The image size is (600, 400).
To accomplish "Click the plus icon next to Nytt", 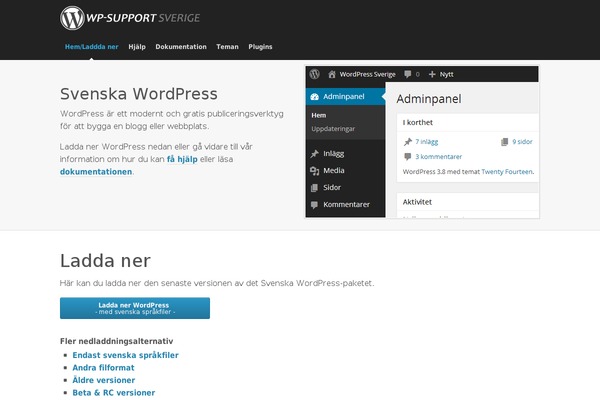I will 432,74.
